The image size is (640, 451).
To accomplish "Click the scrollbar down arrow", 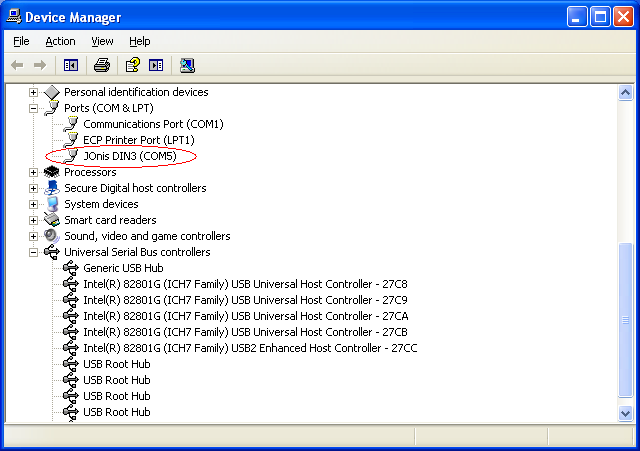I will point(626,413).
